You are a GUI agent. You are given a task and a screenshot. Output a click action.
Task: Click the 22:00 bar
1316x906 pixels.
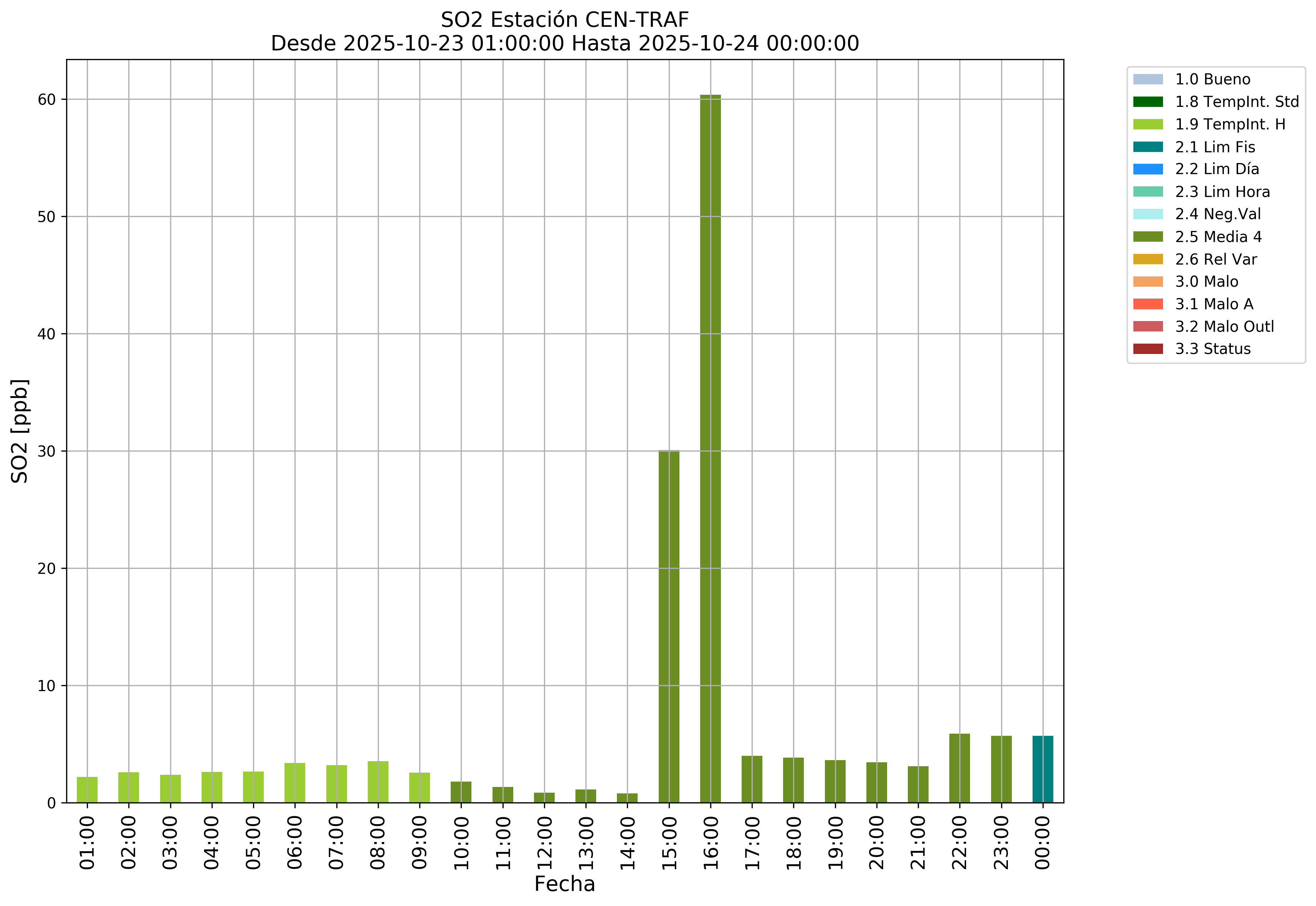[959, 768]
